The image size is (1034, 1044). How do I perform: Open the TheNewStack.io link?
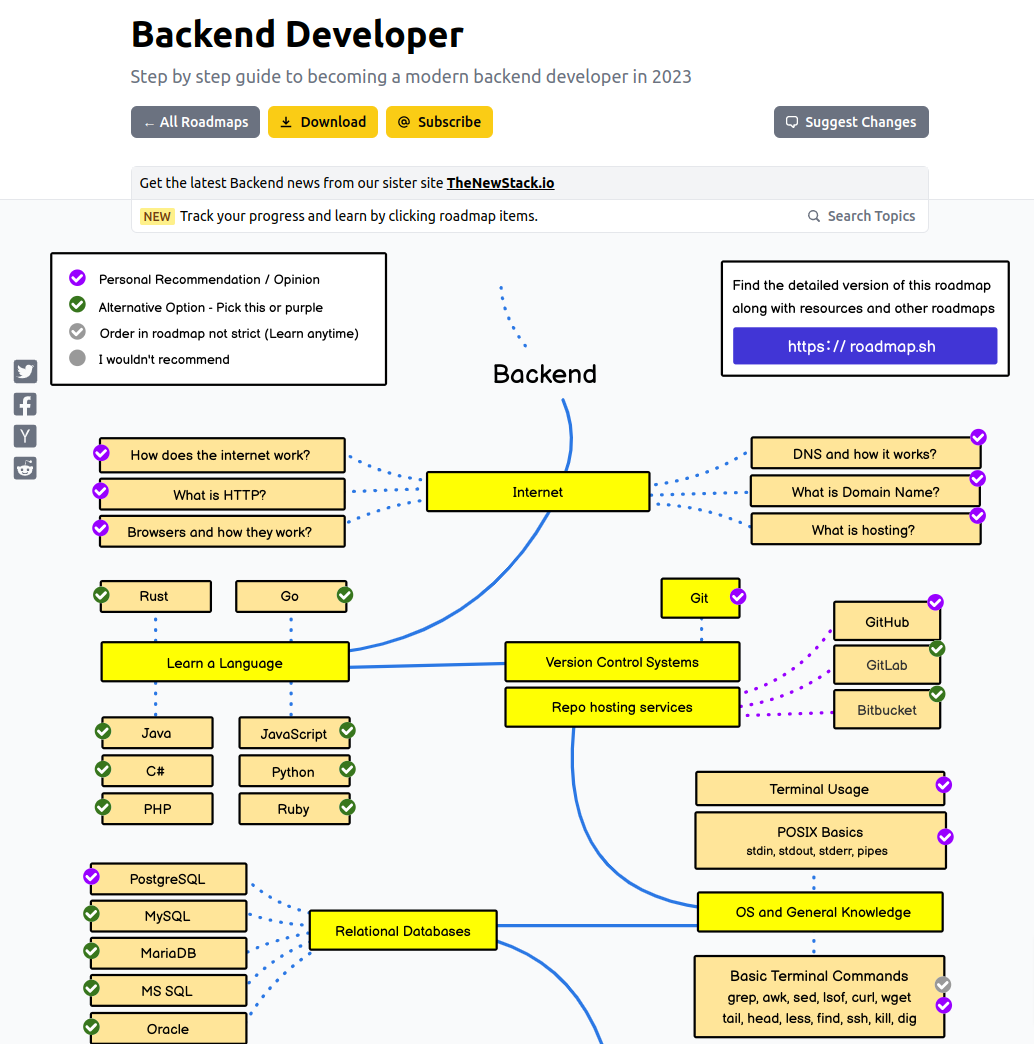click(500, 183)
